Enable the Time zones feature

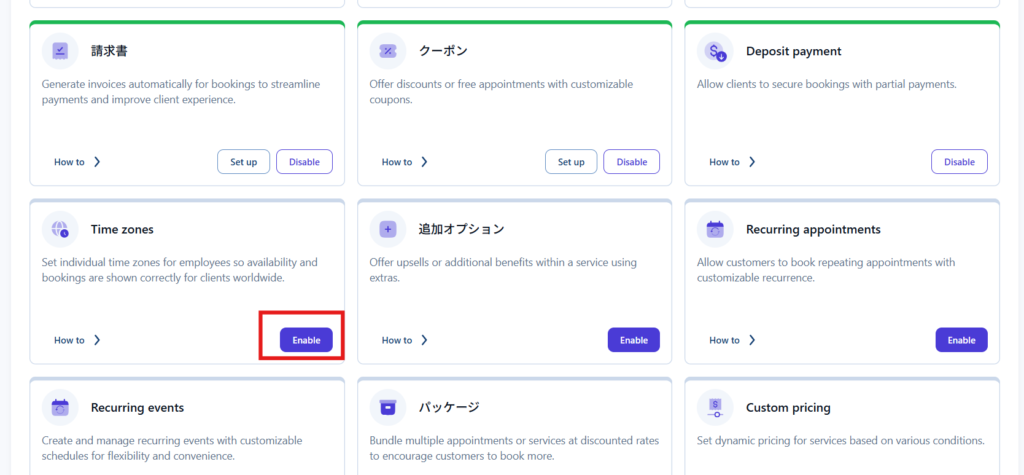coord(306,340)
